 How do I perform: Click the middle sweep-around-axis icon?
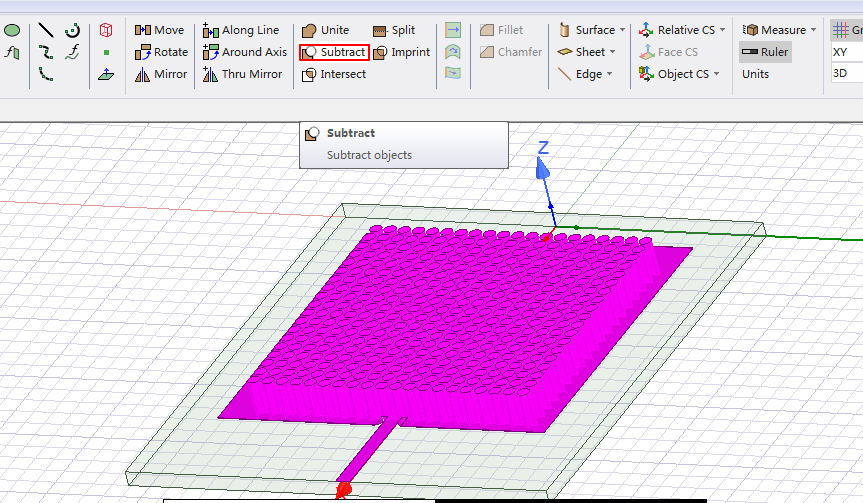click(453, 52)
